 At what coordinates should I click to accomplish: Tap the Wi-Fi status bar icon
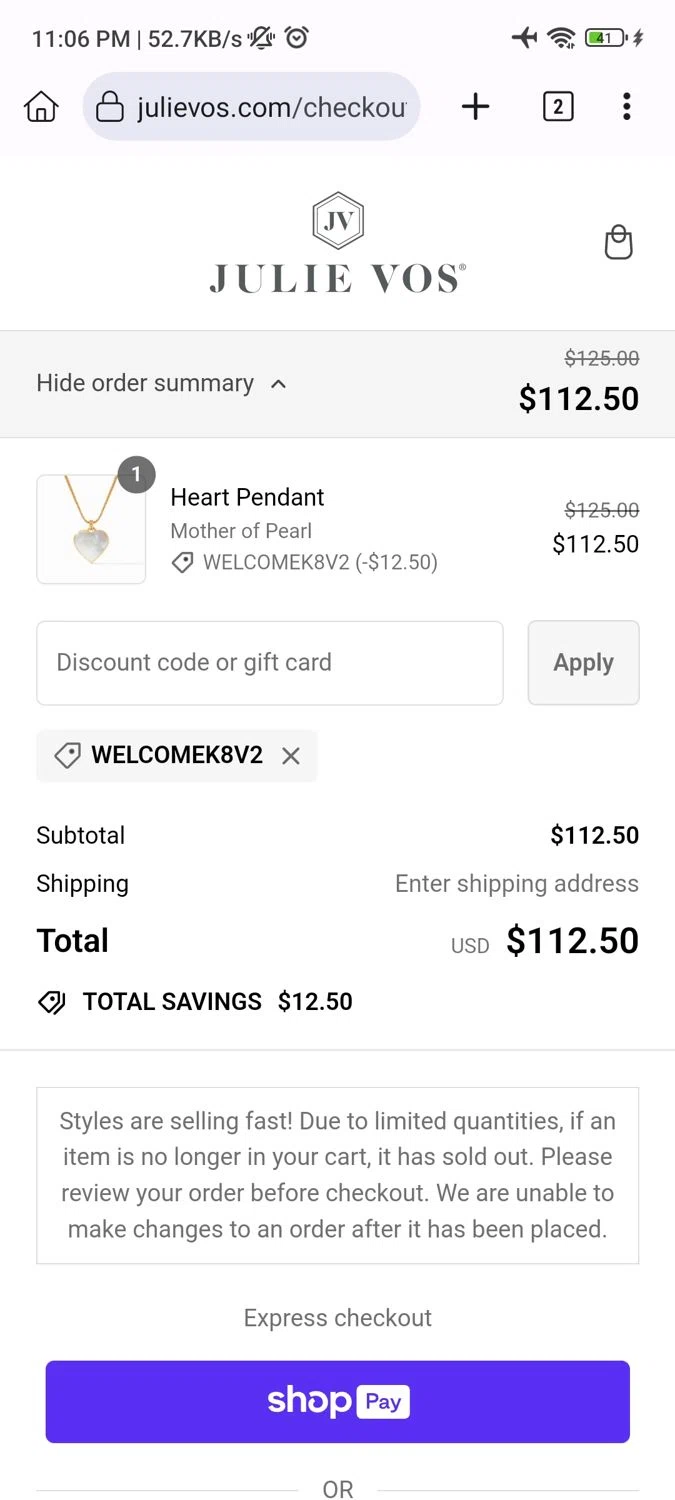(561, 38)
